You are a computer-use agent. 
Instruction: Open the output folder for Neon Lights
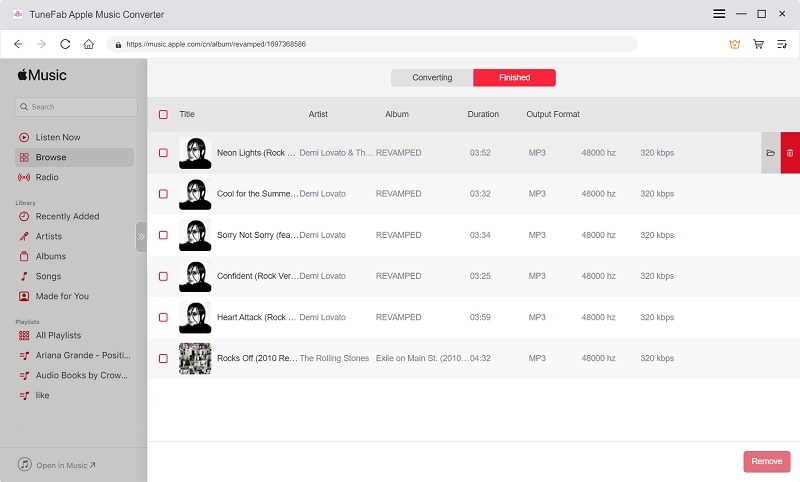[770, 153]
